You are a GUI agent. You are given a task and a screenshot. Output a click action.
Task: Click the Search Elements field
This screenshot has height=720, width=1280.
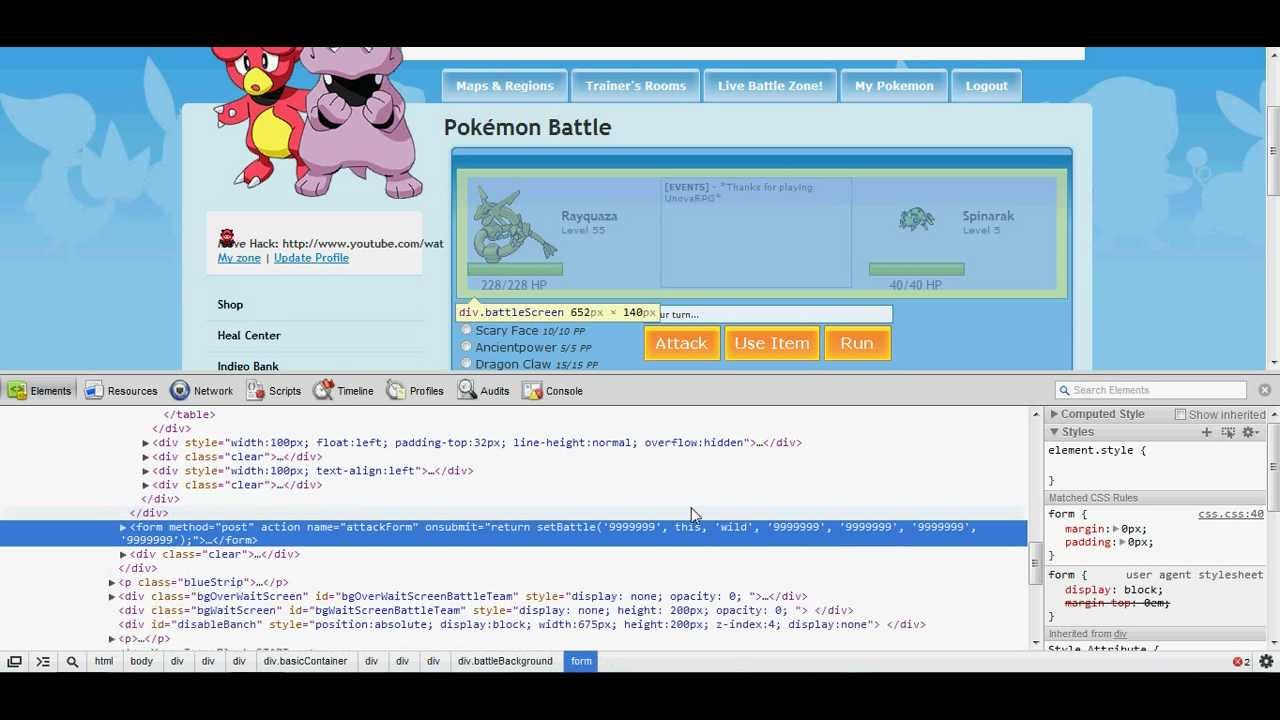point(1150,390)
